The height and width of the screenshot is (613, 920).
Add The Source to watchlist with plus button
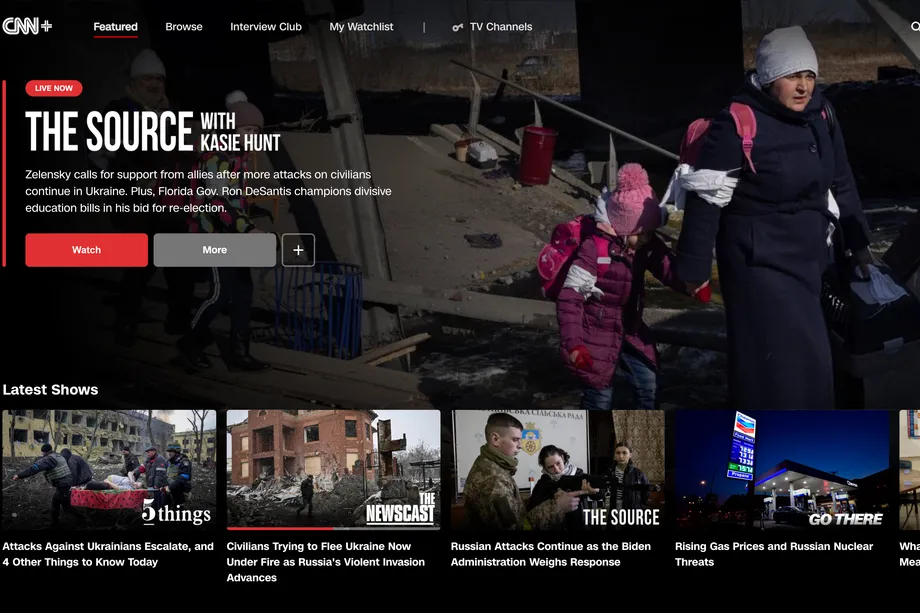tap(298, 250)
